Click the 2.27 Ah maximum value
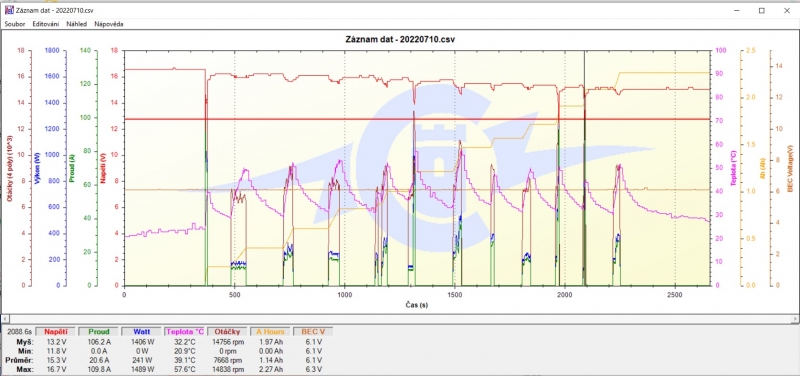The image size is (800, 376). (271, 369)
